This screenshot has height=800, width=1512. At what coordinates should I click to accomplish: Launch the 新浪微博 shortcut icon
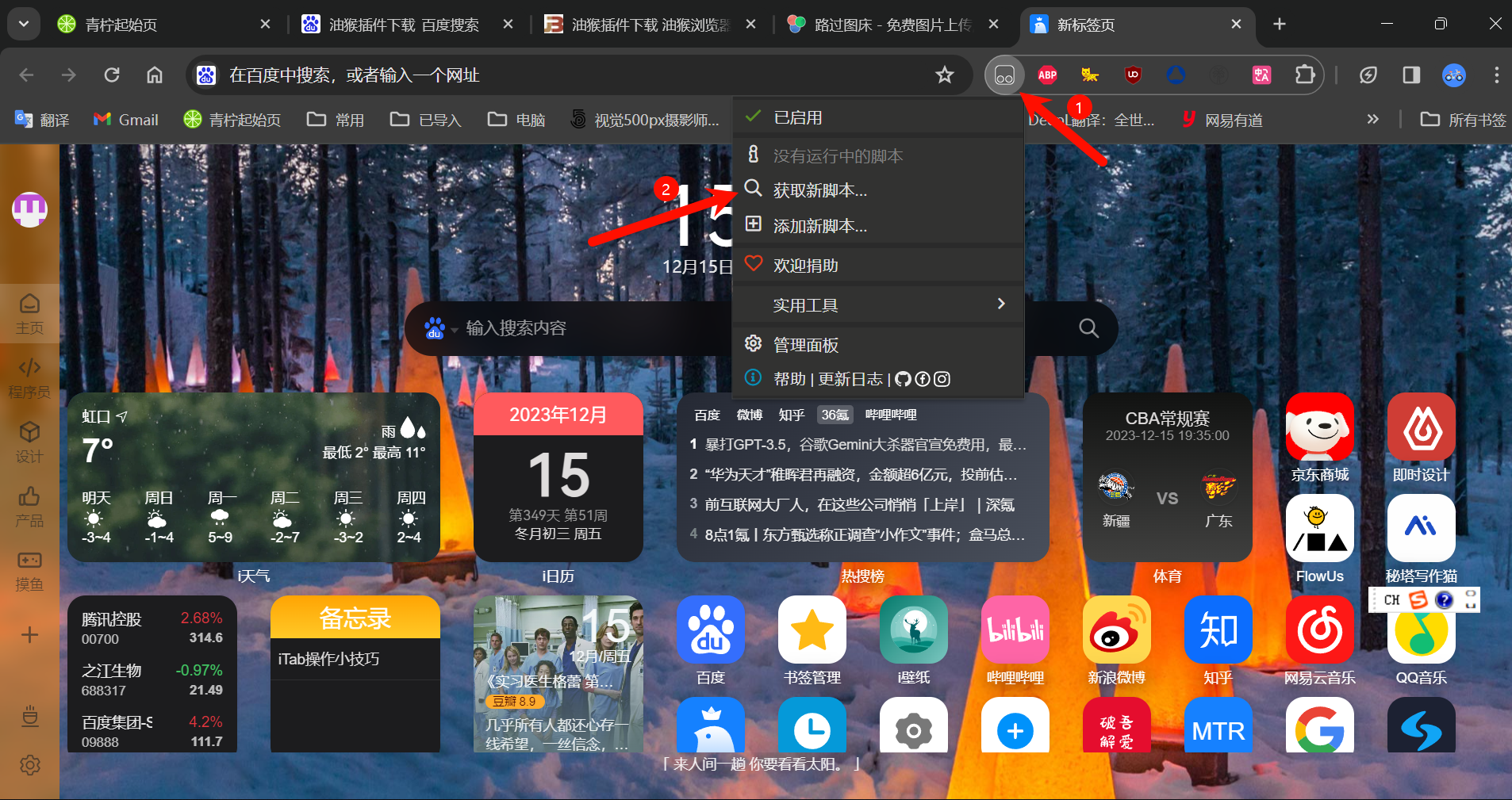pos(1116,630)
